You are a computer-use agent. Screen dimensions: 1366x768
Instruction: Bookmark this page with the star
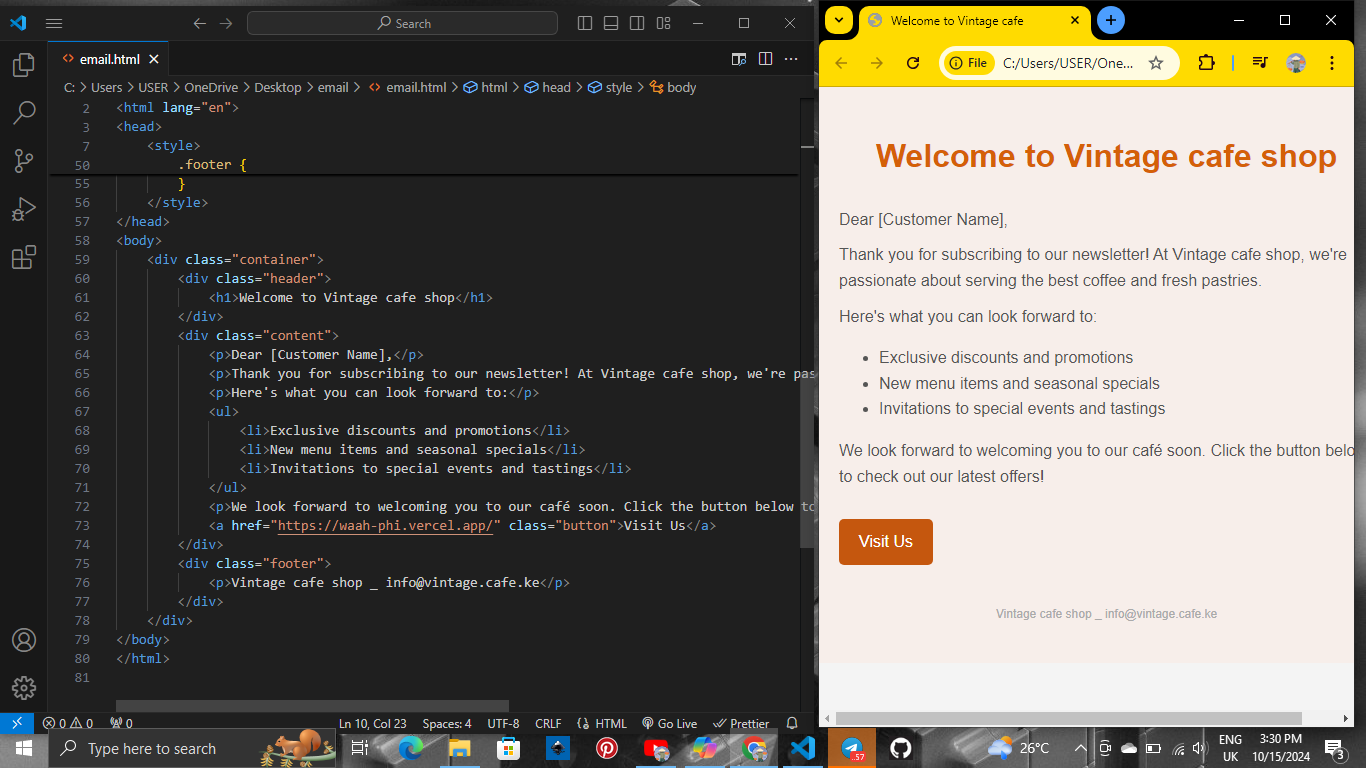[1156, 63]
